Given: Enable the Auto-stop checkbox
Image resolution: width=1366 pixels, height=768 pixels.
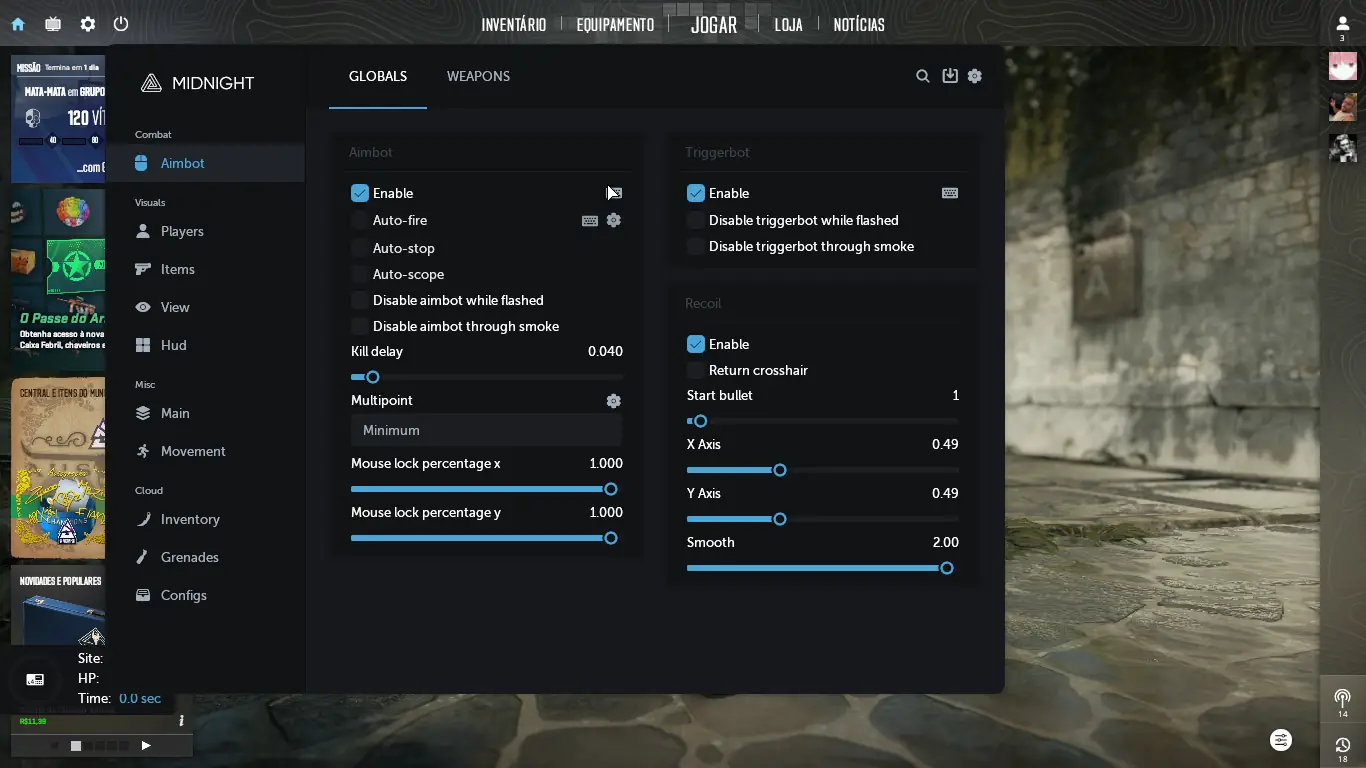Looking at the screenshot, I should coord(360,248).
